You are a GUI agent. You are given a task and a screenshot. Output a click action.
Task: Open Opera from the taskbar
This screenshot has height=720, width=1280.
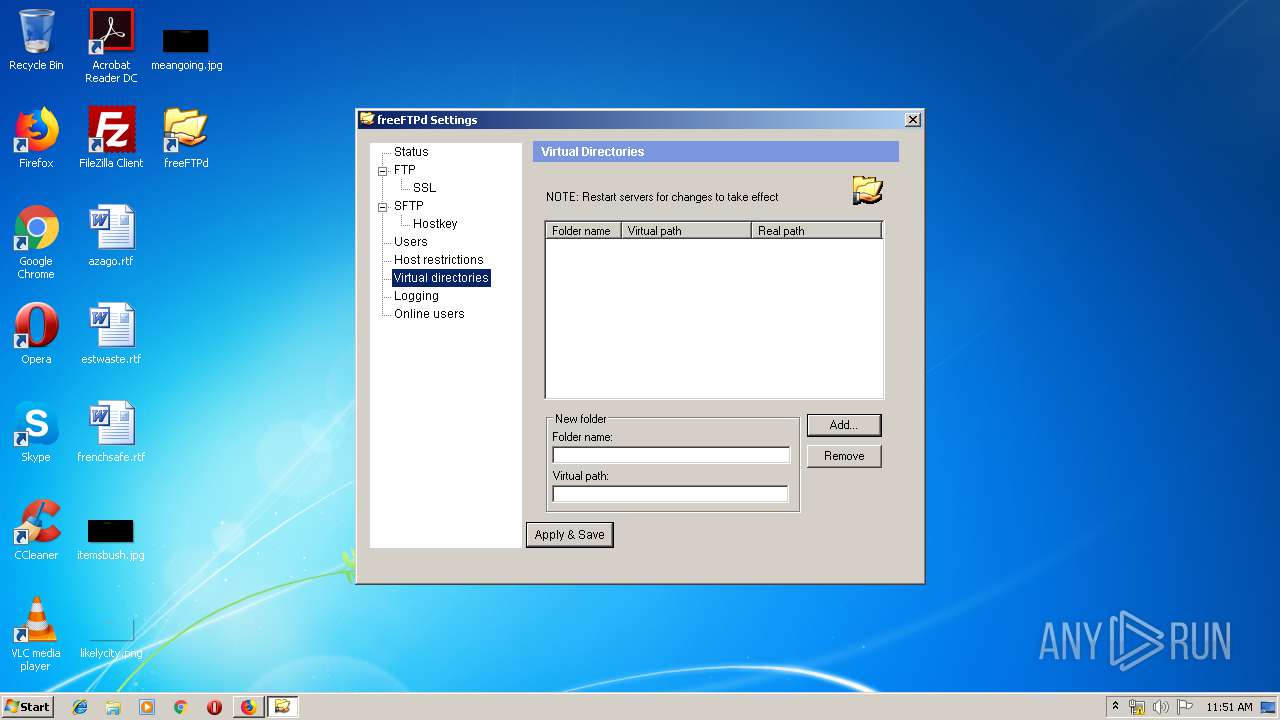pos(214,707)
